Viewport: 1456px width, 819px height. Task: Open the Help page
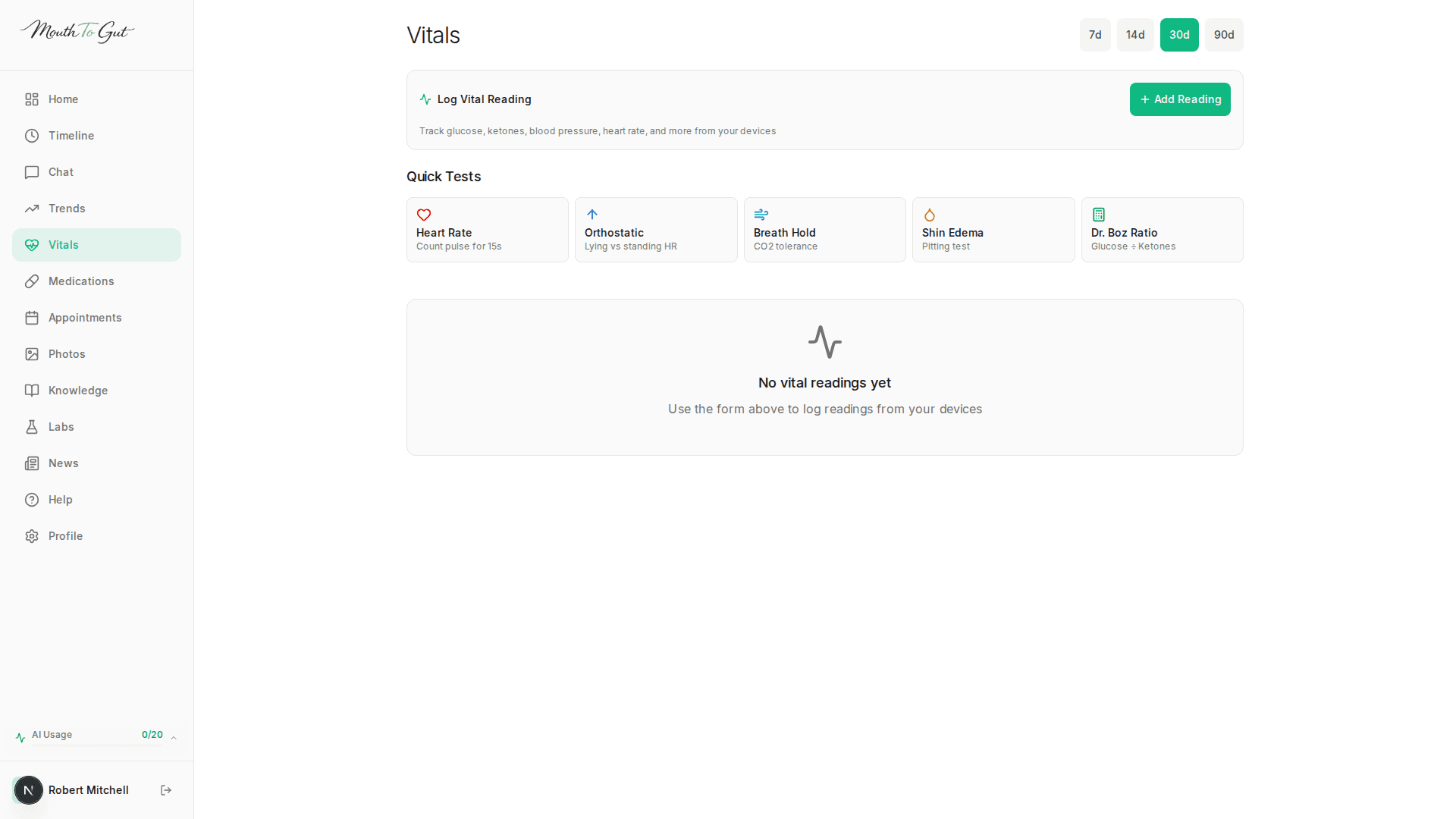coord(58,499)
